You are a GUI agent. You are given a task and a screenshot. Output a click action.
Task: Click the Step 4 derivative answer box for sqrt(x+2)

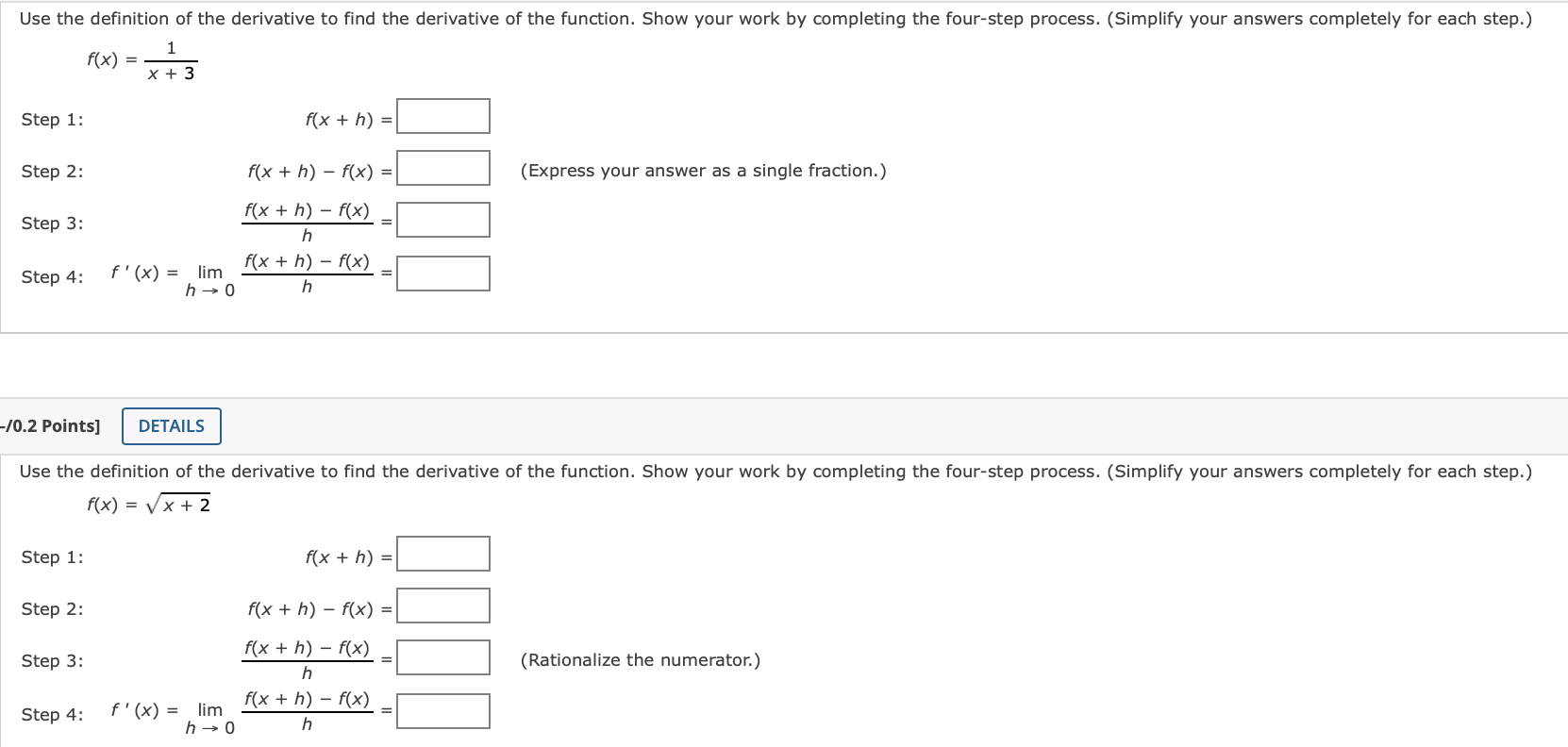pos(442,710)
